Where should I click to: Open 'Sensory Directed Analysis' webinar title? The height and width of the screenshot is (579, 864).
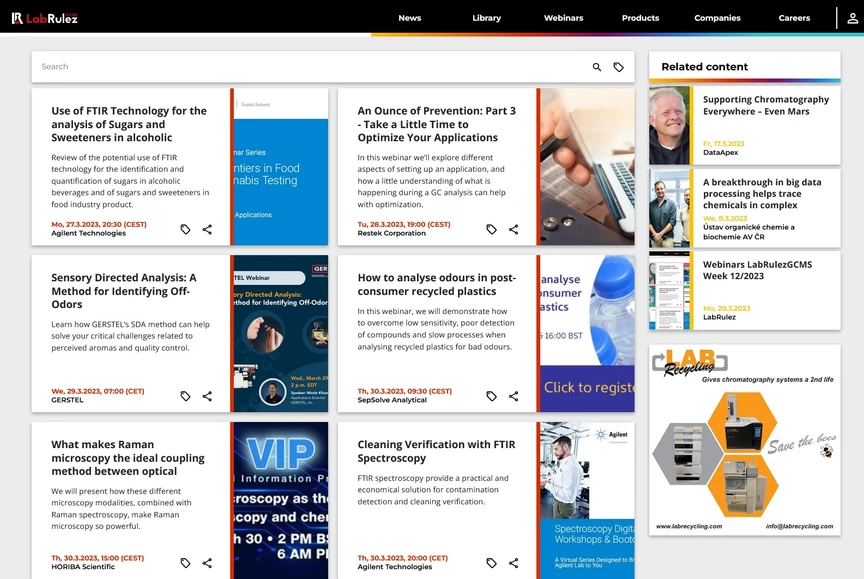point(124,291)
